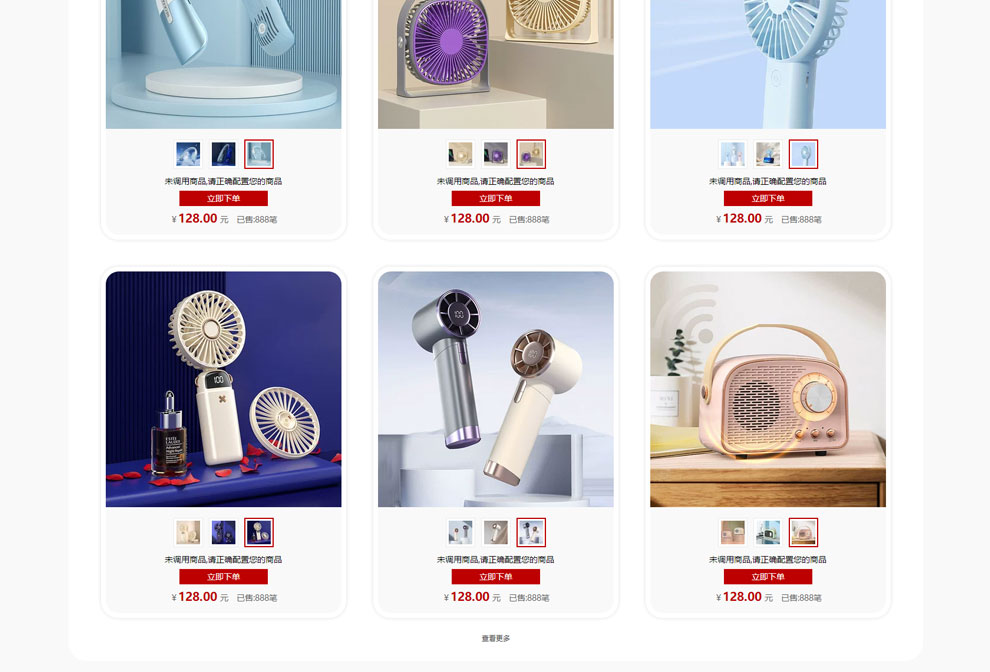
Task: Click 立即下单 under the top-left blue fan product
Action: pos(224,198)
